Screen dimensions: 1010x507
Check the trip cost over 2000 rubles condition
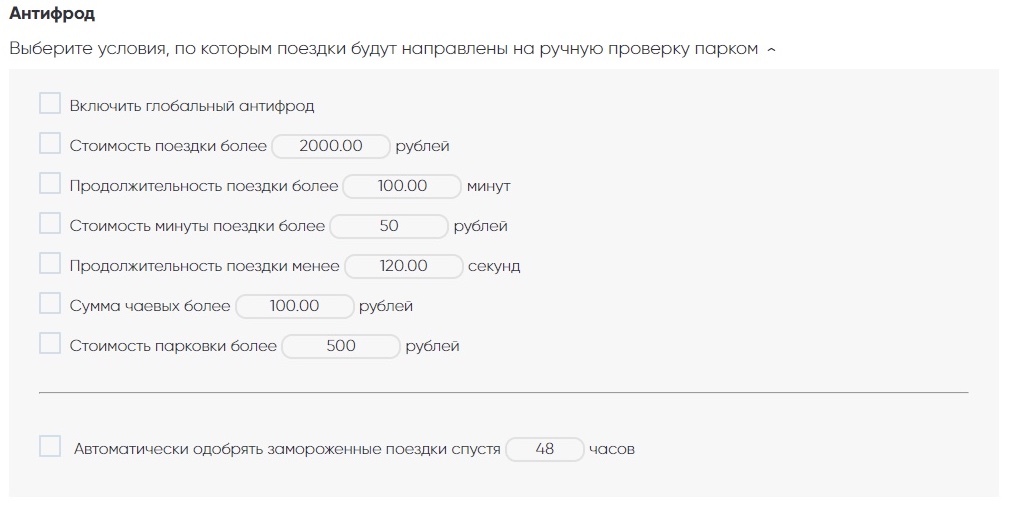tap(50, 144)
